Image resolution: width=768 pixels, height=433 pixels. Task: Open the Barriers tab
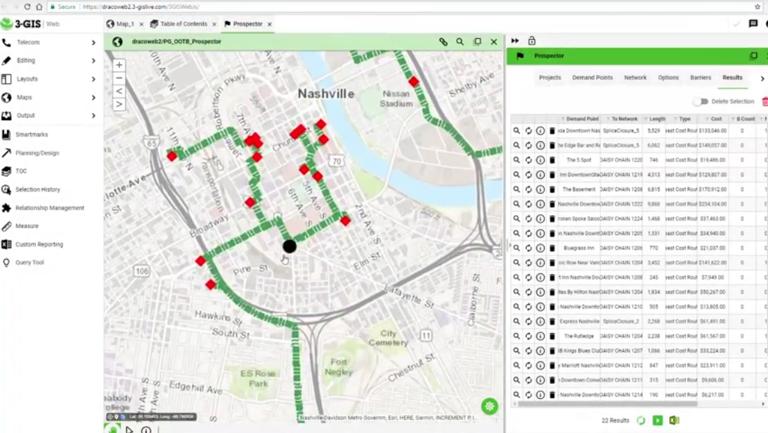pyautogui.click(x=700, y=77)
